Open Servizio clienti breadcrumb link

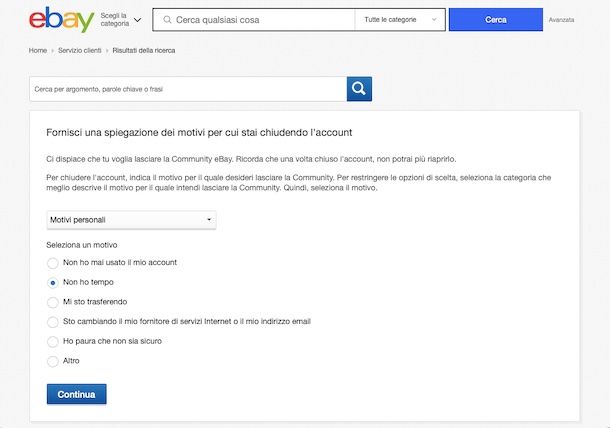click(x=80, y=50)
